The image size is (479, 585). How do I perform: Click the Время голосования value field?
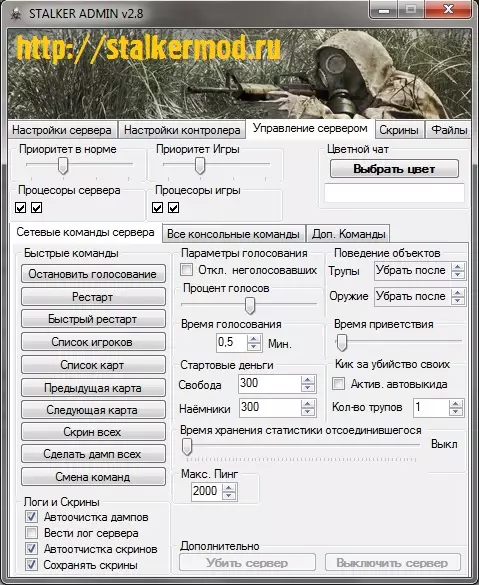coord(231,342)
